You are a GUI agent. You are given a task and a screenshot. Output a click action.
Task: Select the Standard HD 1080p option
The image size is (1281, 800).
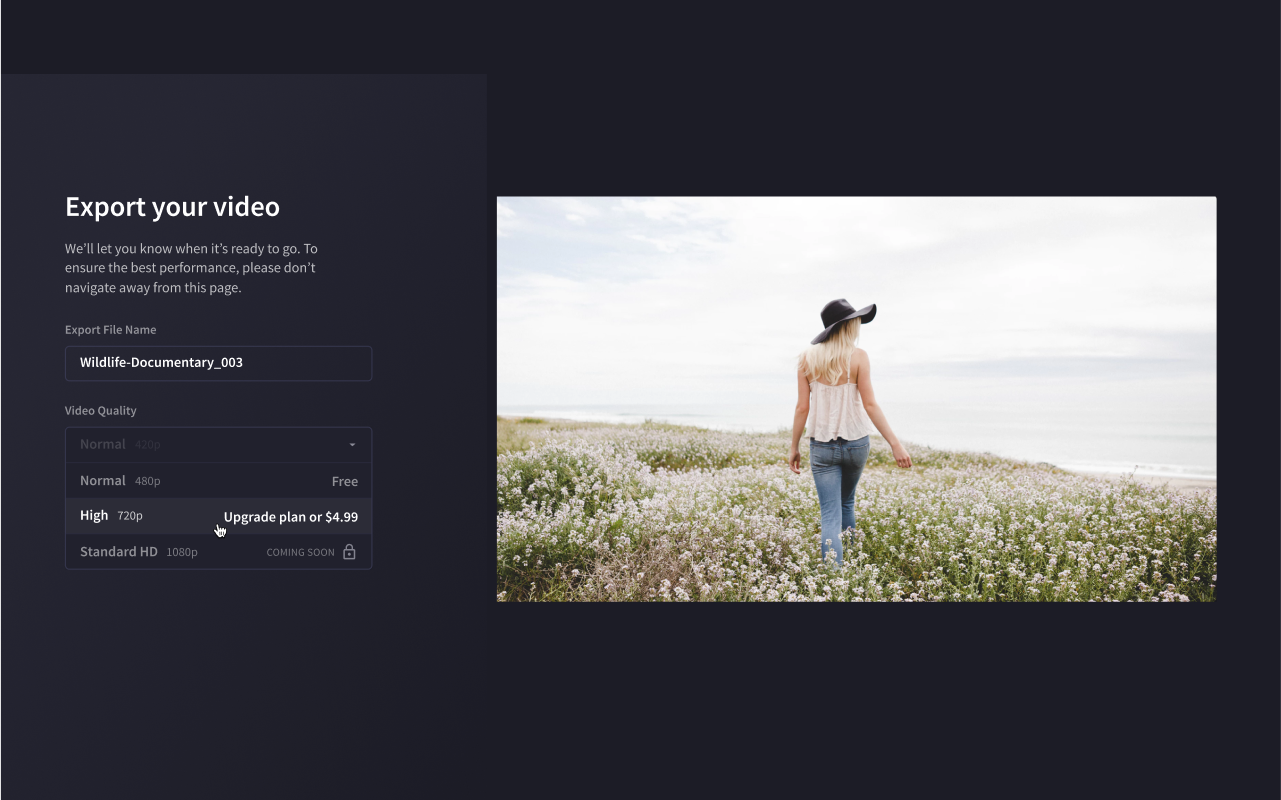(218, 552)
